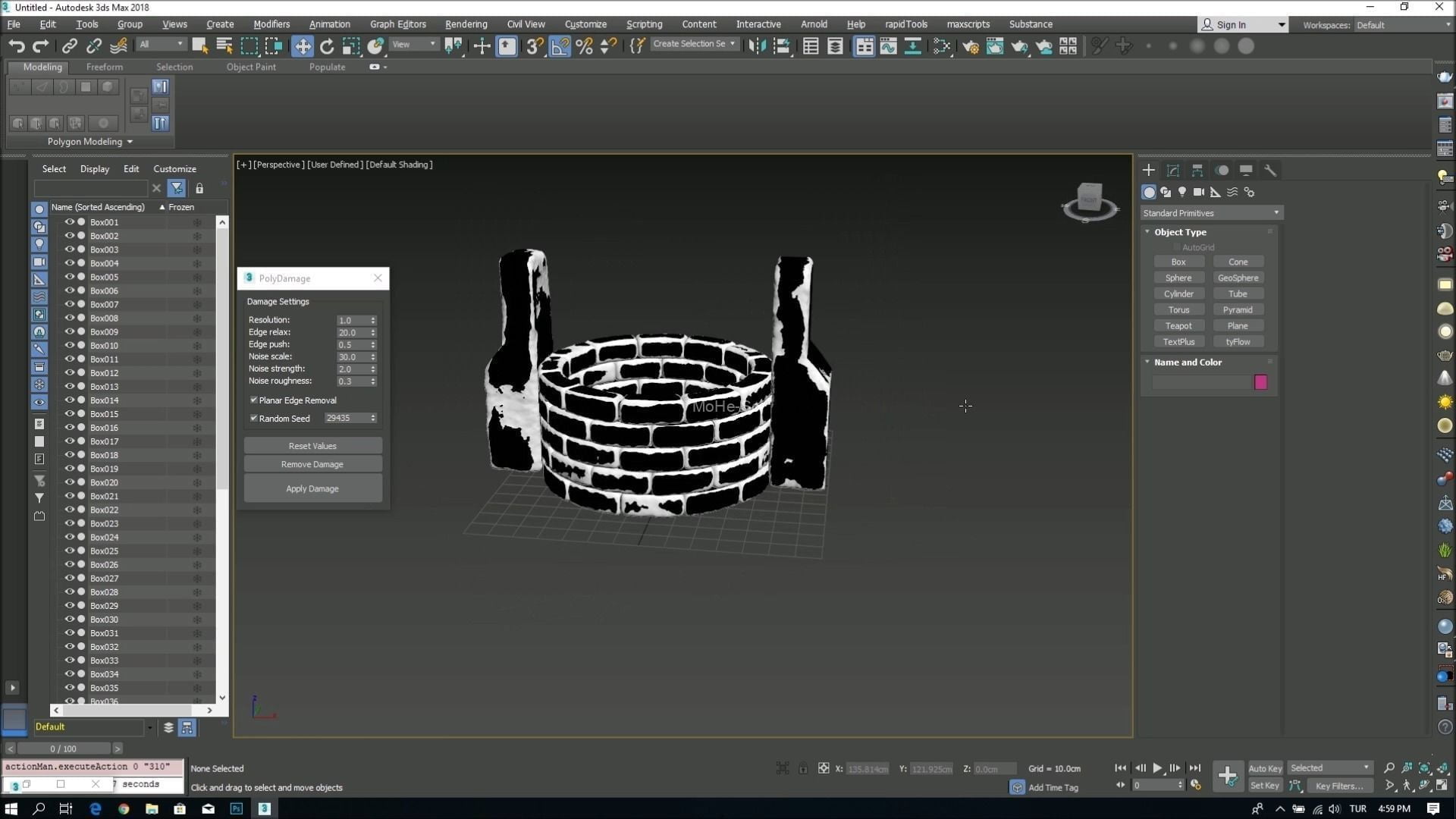
Task: Click the Undo arrow icon
Action: tap(16, 46)
